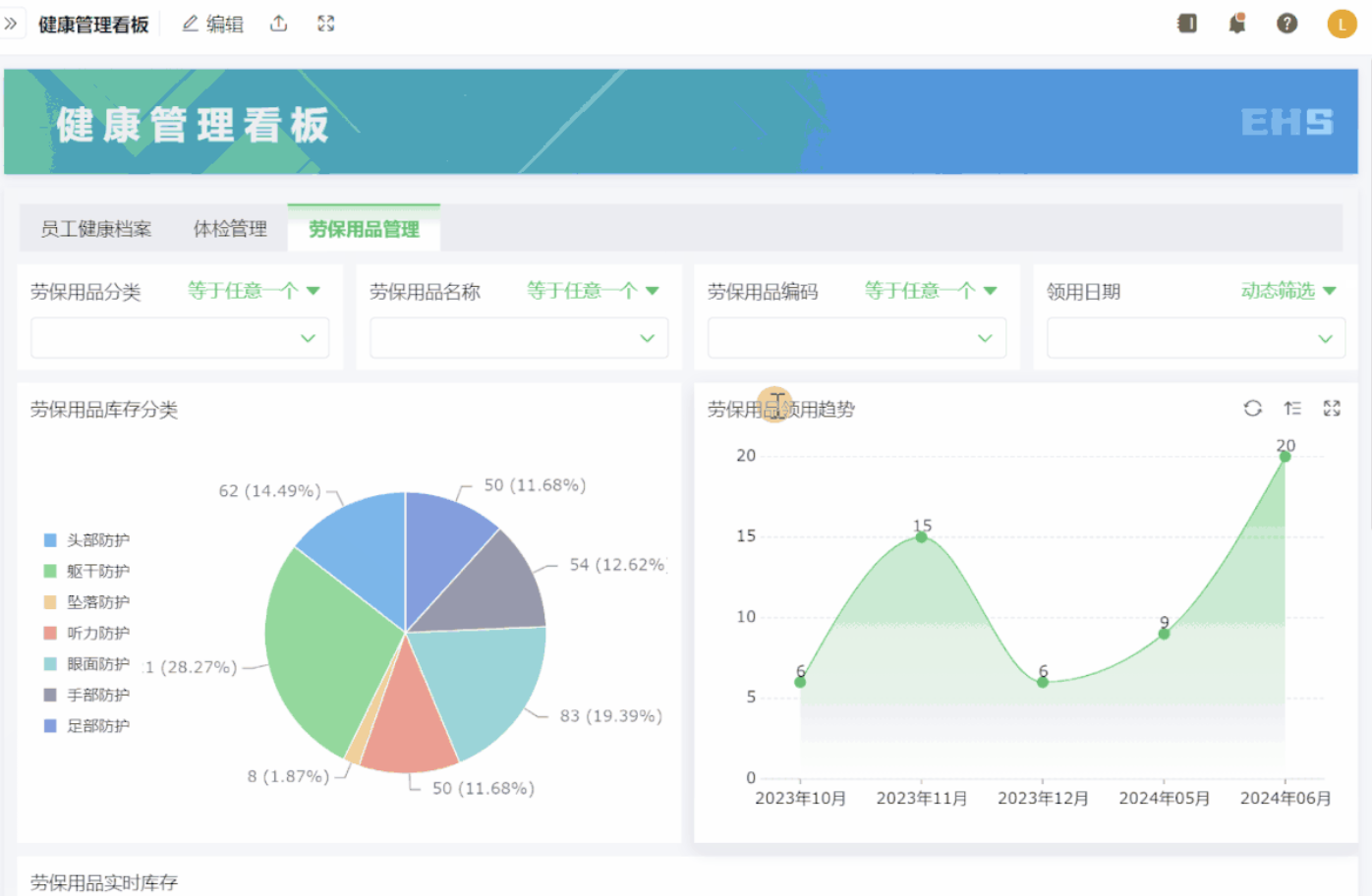Click the 2023年10月 data point valued 6
1372x896 pixels.
(x=800, y=682)
